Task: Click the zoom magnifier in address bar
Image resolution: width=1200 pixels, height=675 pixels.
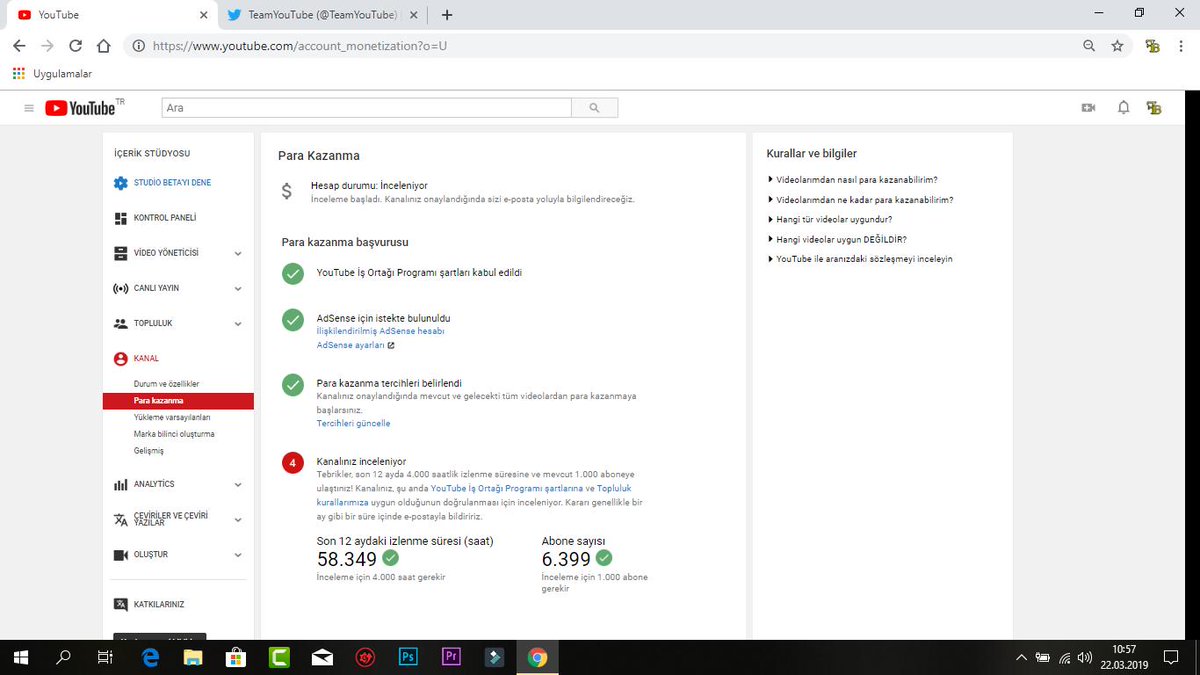Action: click(x=1089, y=46)
